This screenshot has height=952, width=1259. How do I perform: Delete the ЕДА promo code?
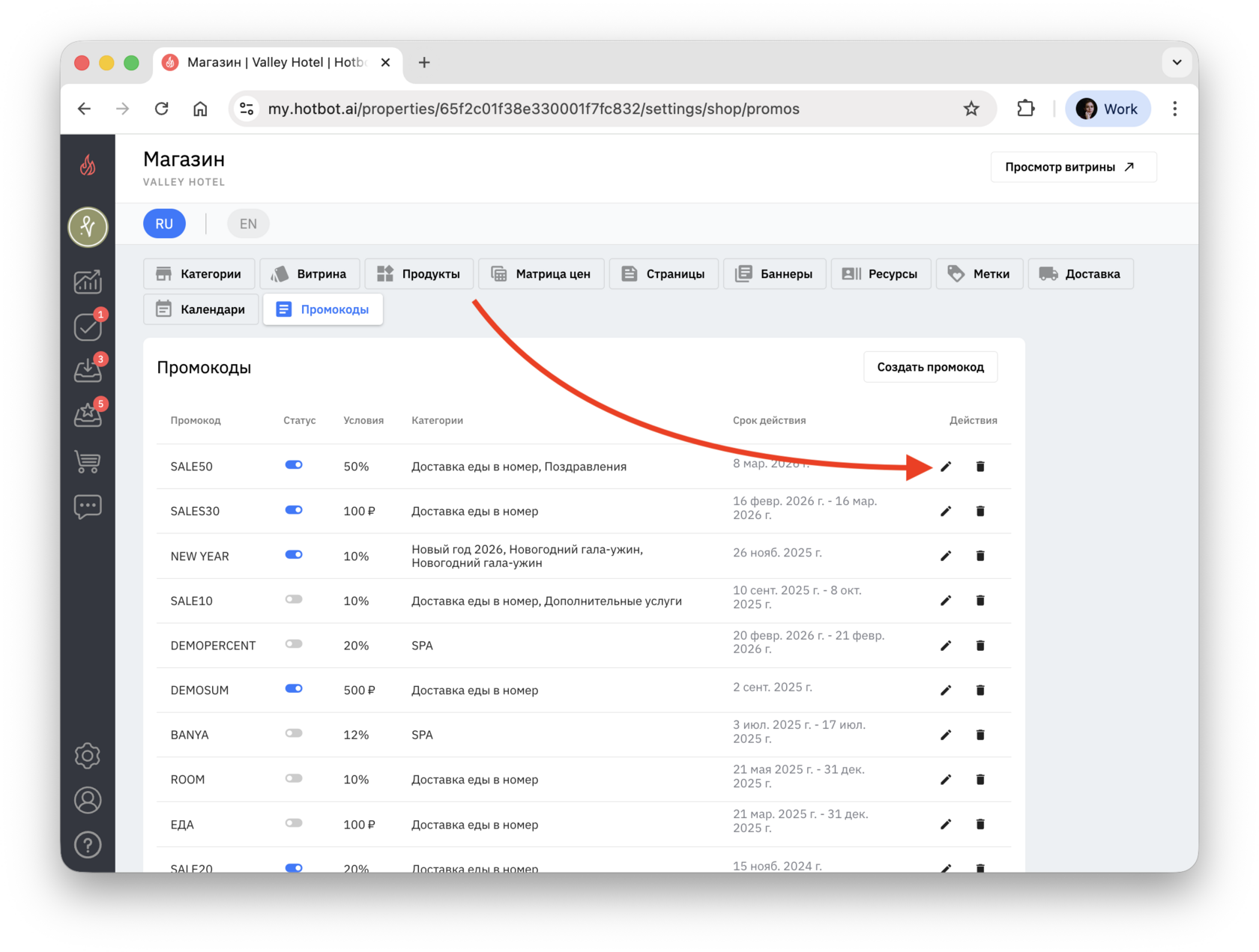click(980, 824)
